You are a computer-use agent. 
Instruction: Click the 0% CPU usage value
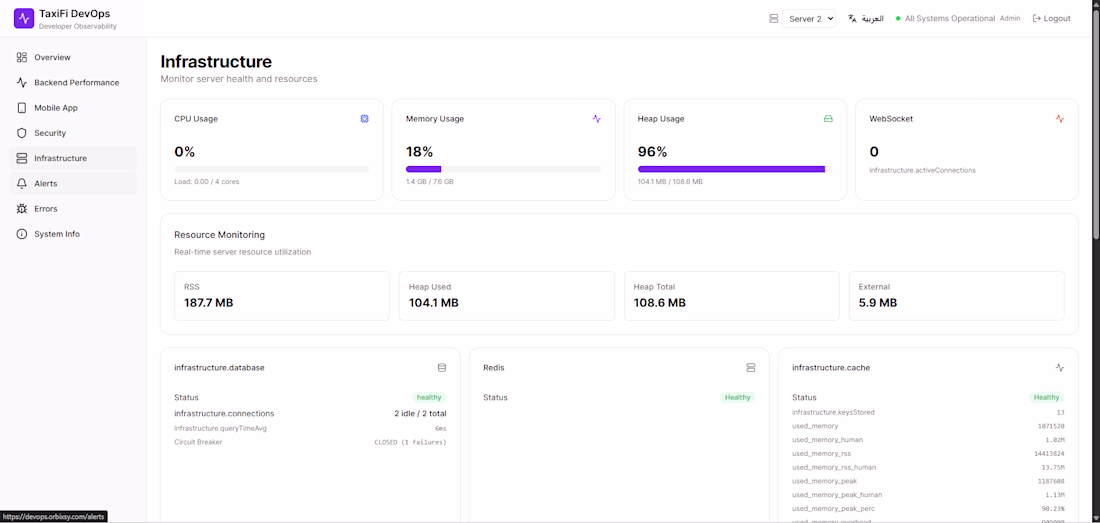[185, 152]
